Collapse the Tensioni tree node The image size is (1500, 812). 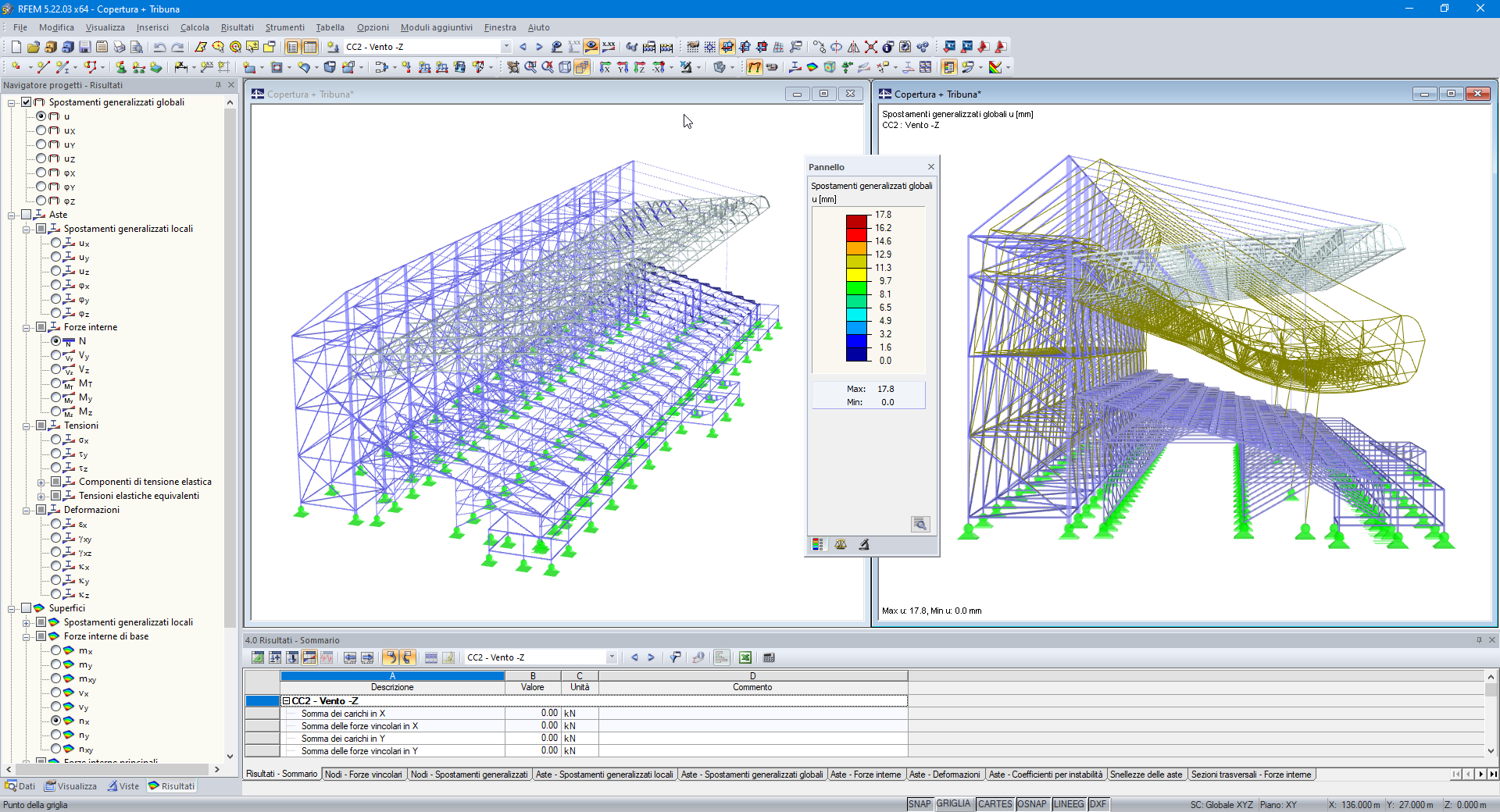[27, 426]
